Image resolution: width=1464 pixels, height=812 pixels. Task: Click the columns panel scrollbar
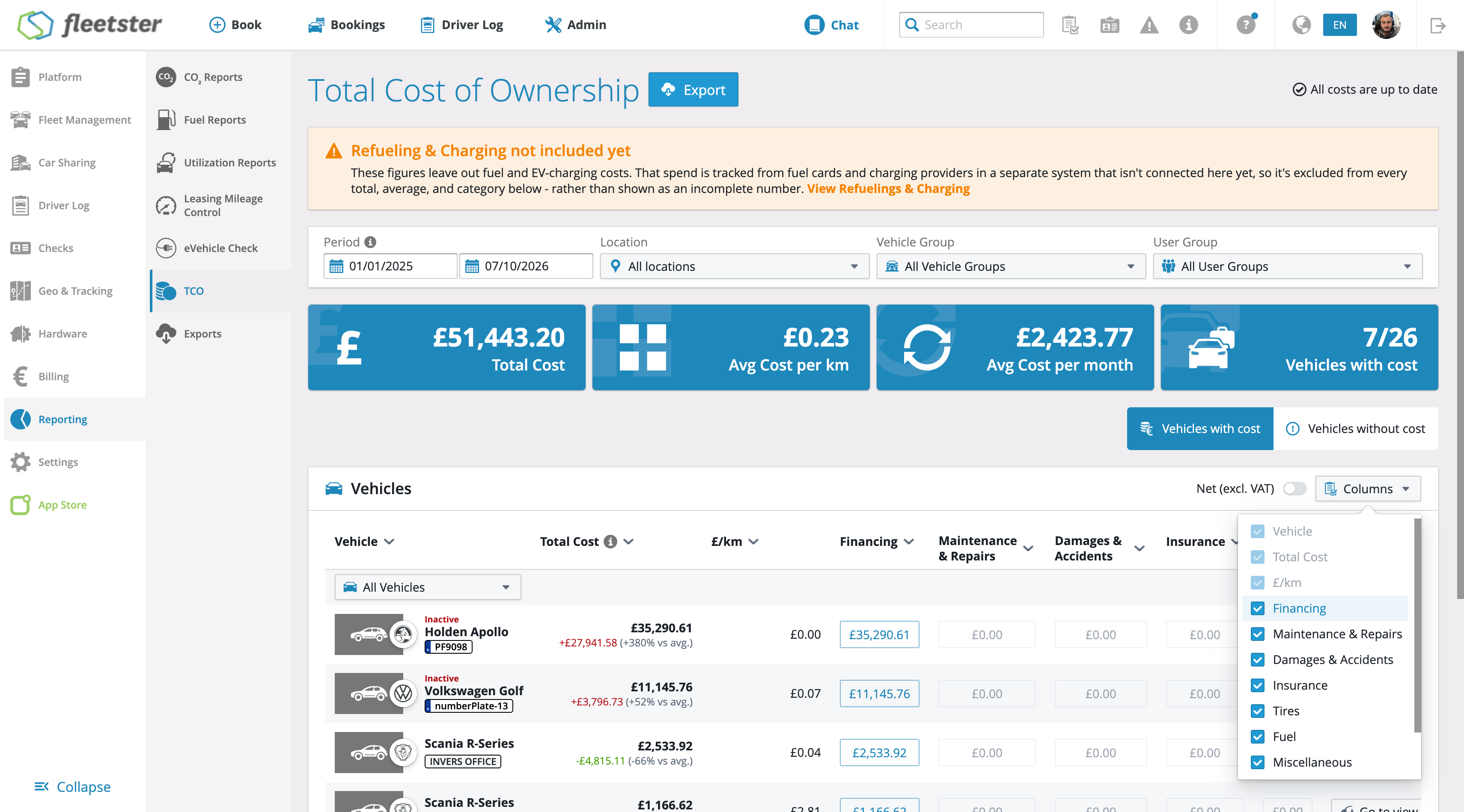pyautogui.click(x=1417, y=625)
